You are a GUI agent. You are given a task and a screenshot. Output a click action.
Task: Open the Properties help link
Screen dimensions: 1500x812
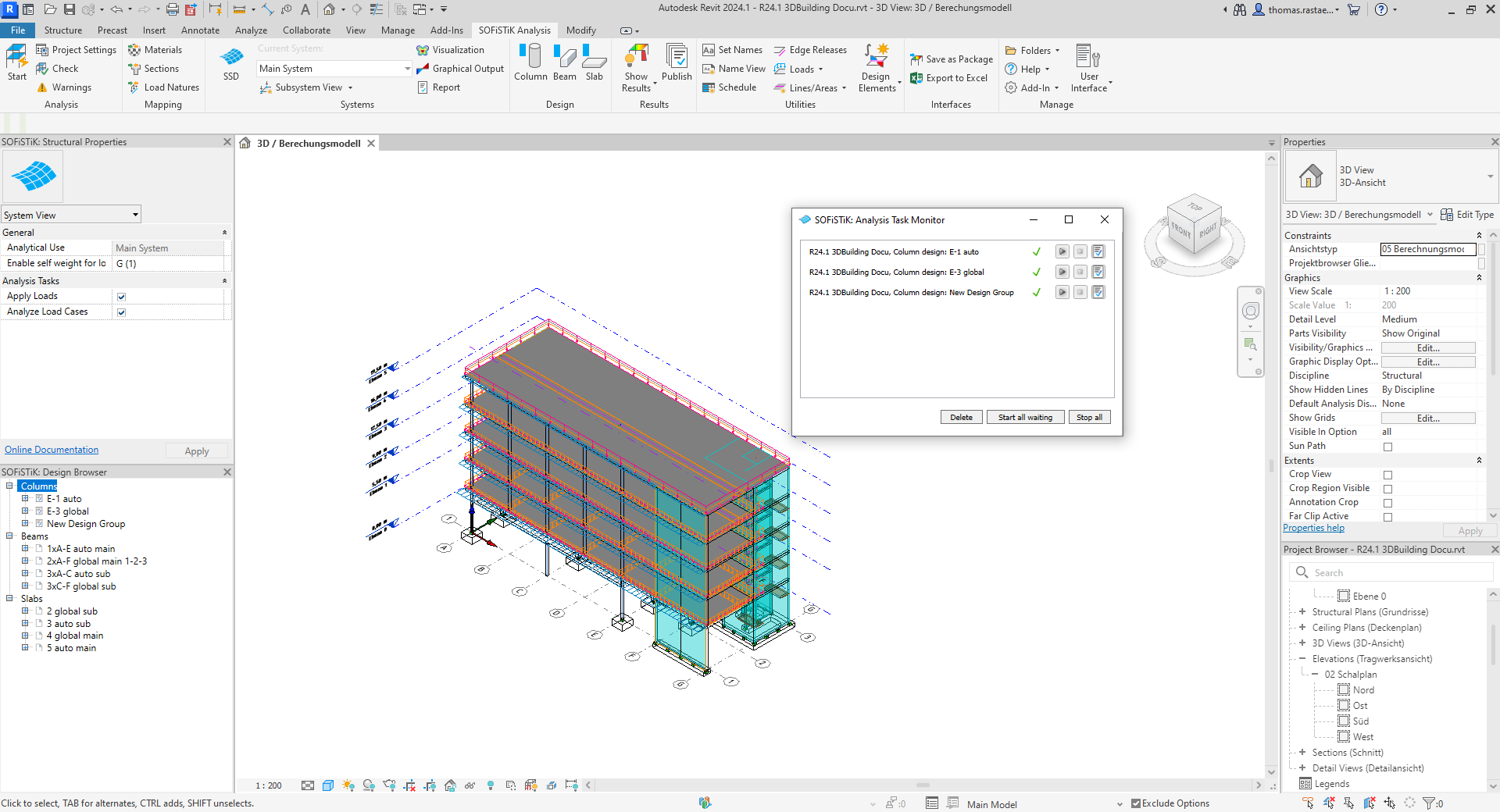pyautogui.click(x=1313, y=528)
